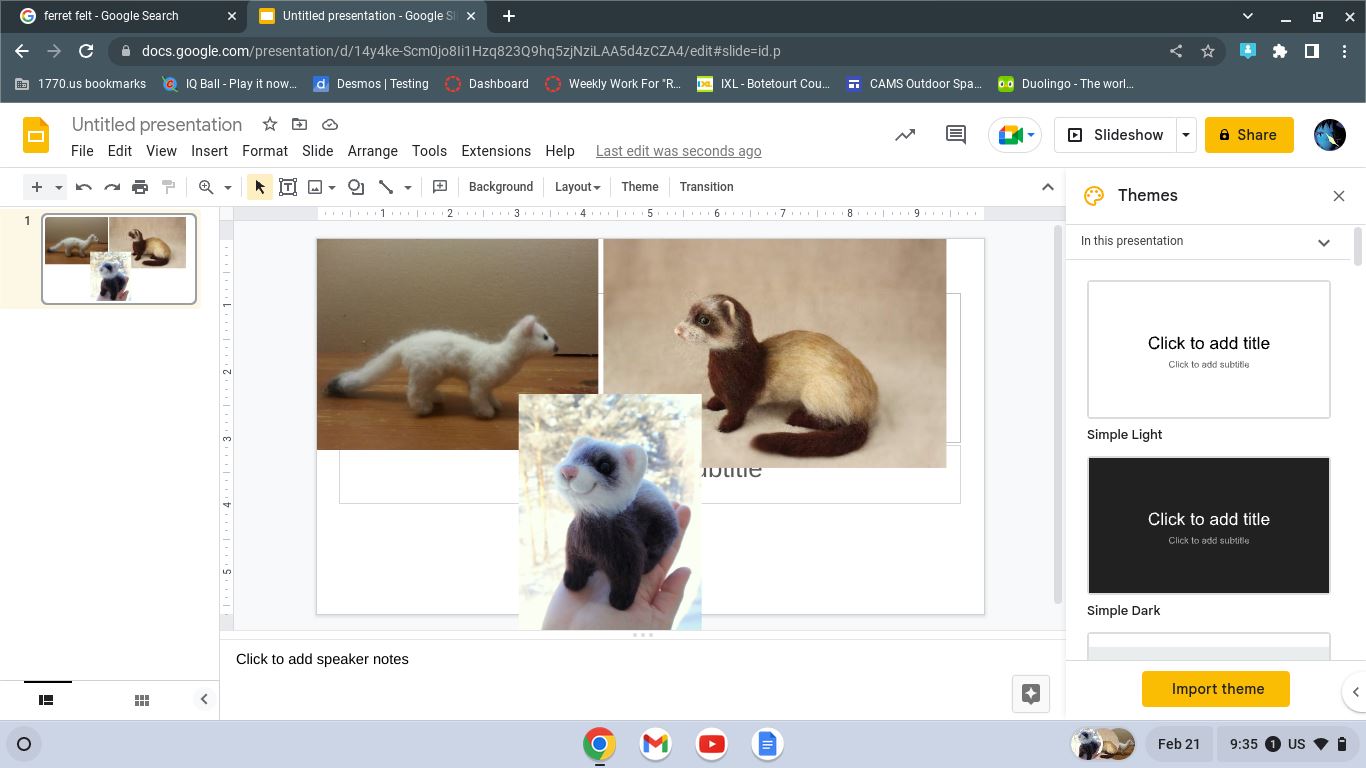Click the Share button

coord(1248,135)
